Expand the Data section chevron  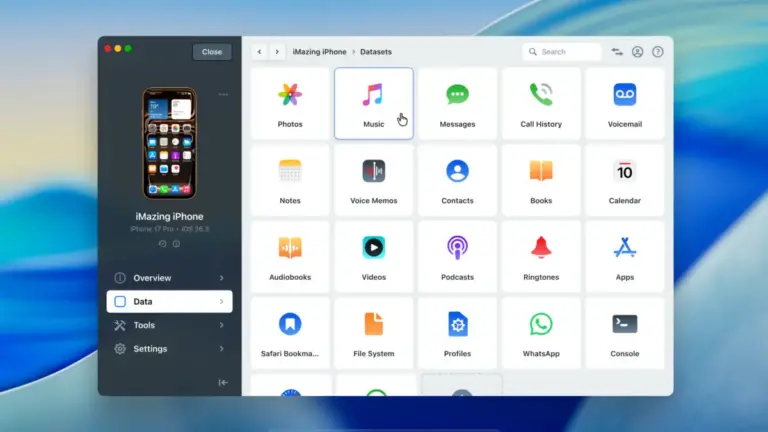[221, 302]
